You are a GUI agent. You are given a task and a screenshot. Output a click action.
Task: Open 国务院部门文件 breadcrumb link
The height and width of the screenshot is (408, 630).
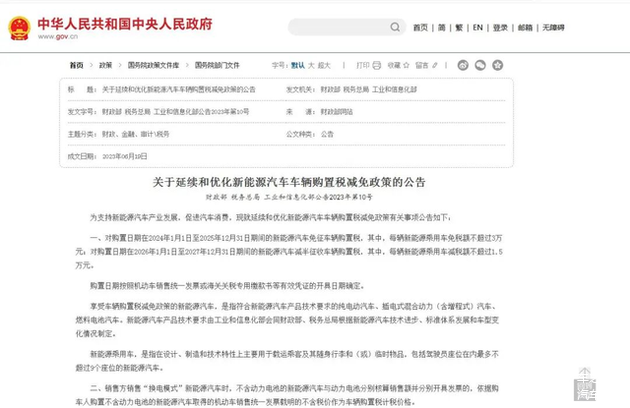click(217, 65)
